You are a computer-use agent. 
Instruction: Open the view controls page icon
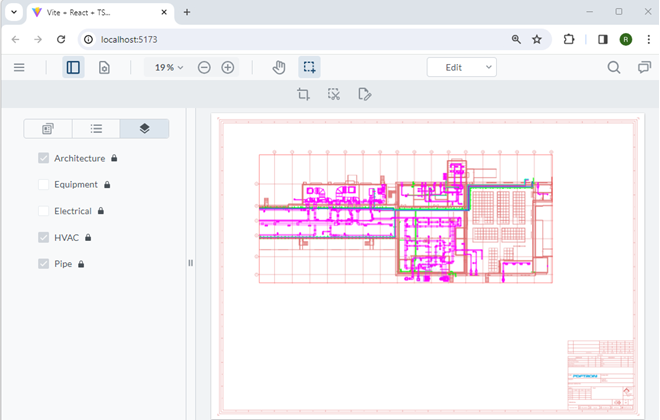pyautogui.click(x=104, y=67)
